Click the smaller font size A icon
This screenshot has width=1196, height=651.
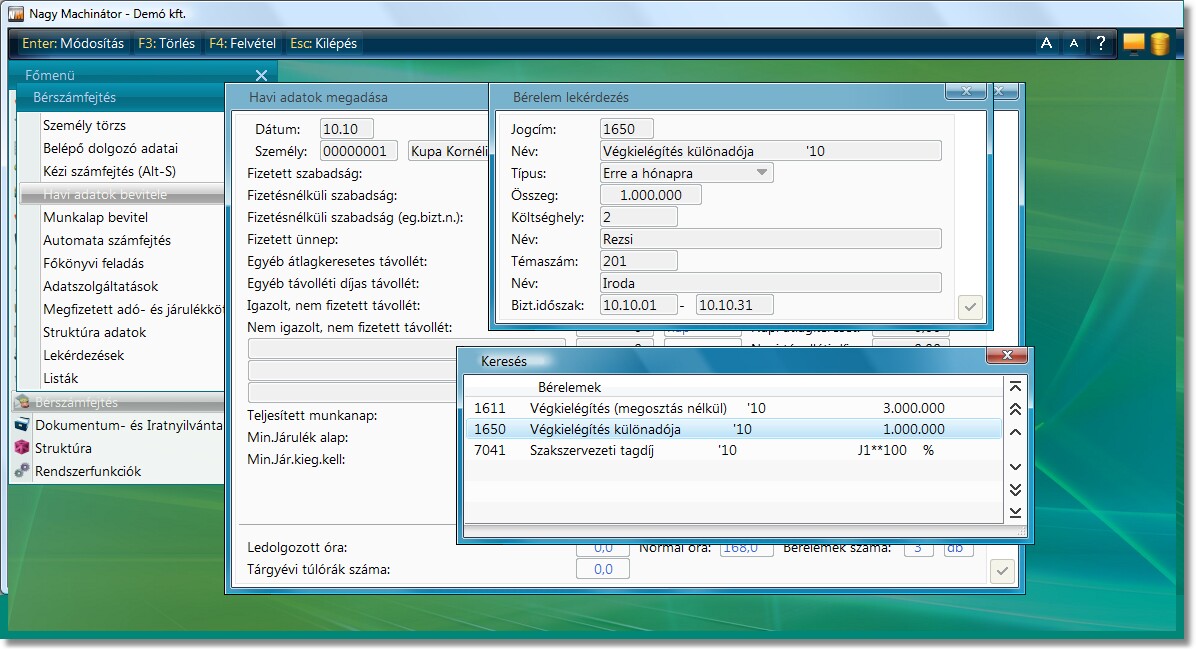1073,43
